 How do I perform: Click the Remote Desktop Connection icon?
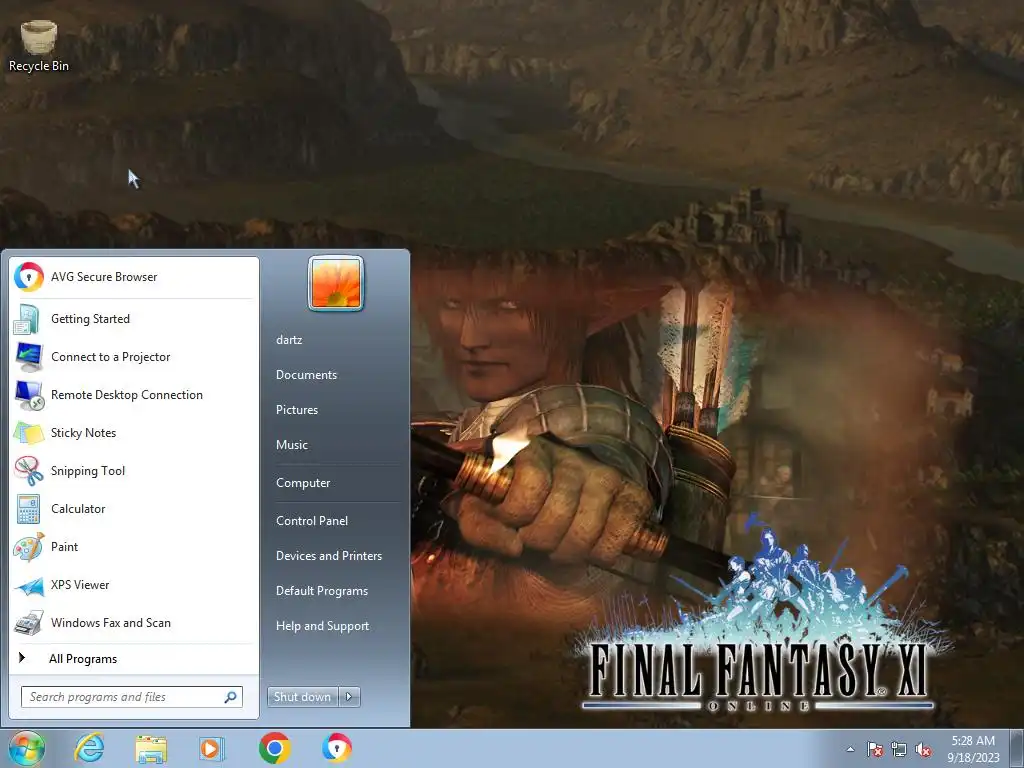click(x=29, y=395)
